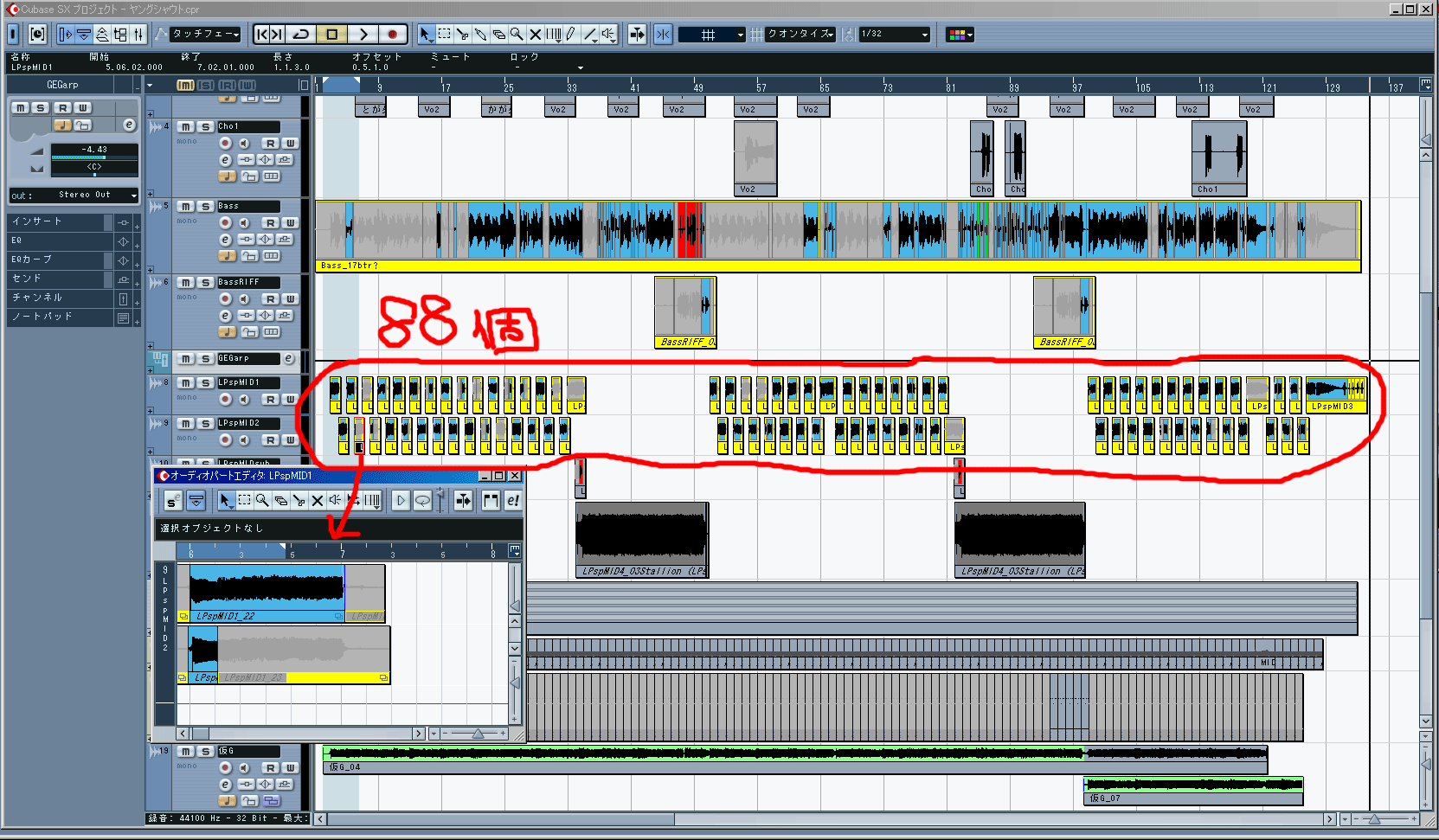Select the Split scissors tool in main toolbar
The height and width of the screenshot is (840, 1439).
[x=462, y=35]
